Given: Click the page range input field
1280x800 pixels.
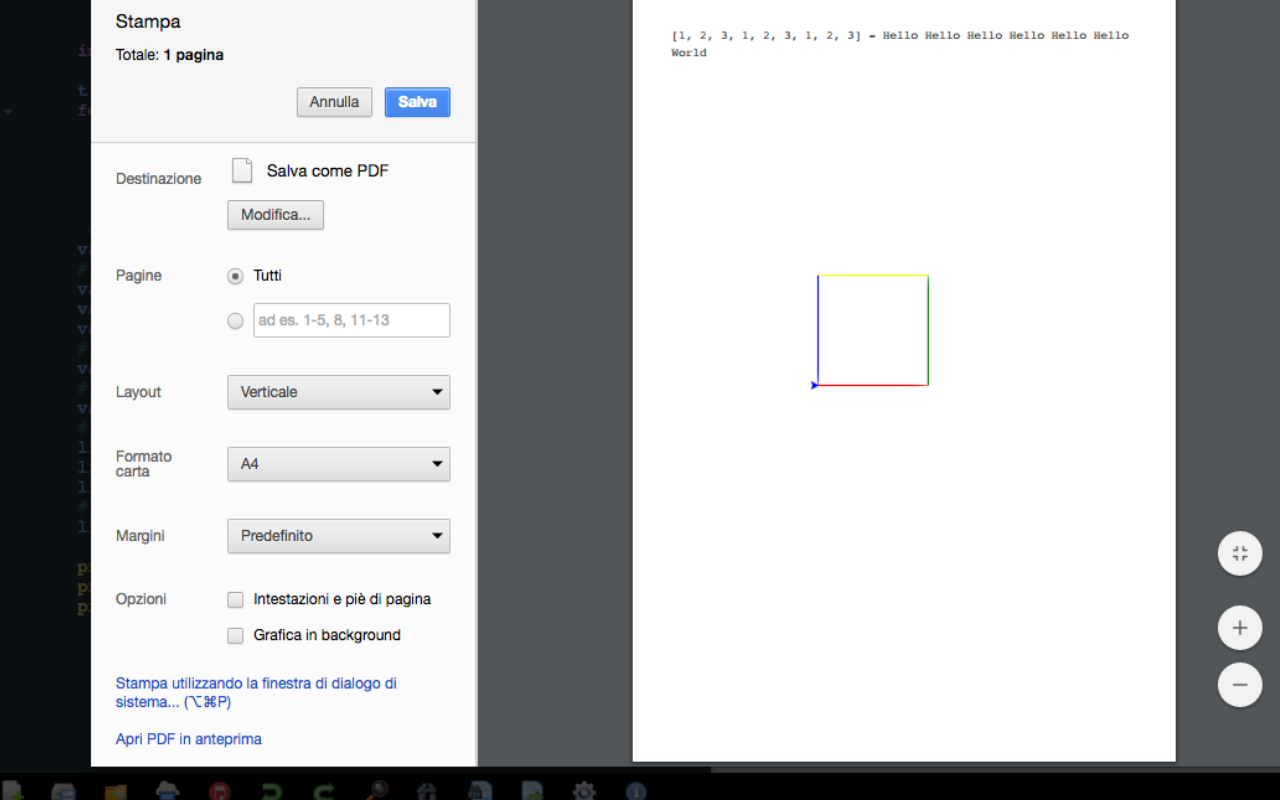Looking at the screenshot, I should click(x=352, y=320).
